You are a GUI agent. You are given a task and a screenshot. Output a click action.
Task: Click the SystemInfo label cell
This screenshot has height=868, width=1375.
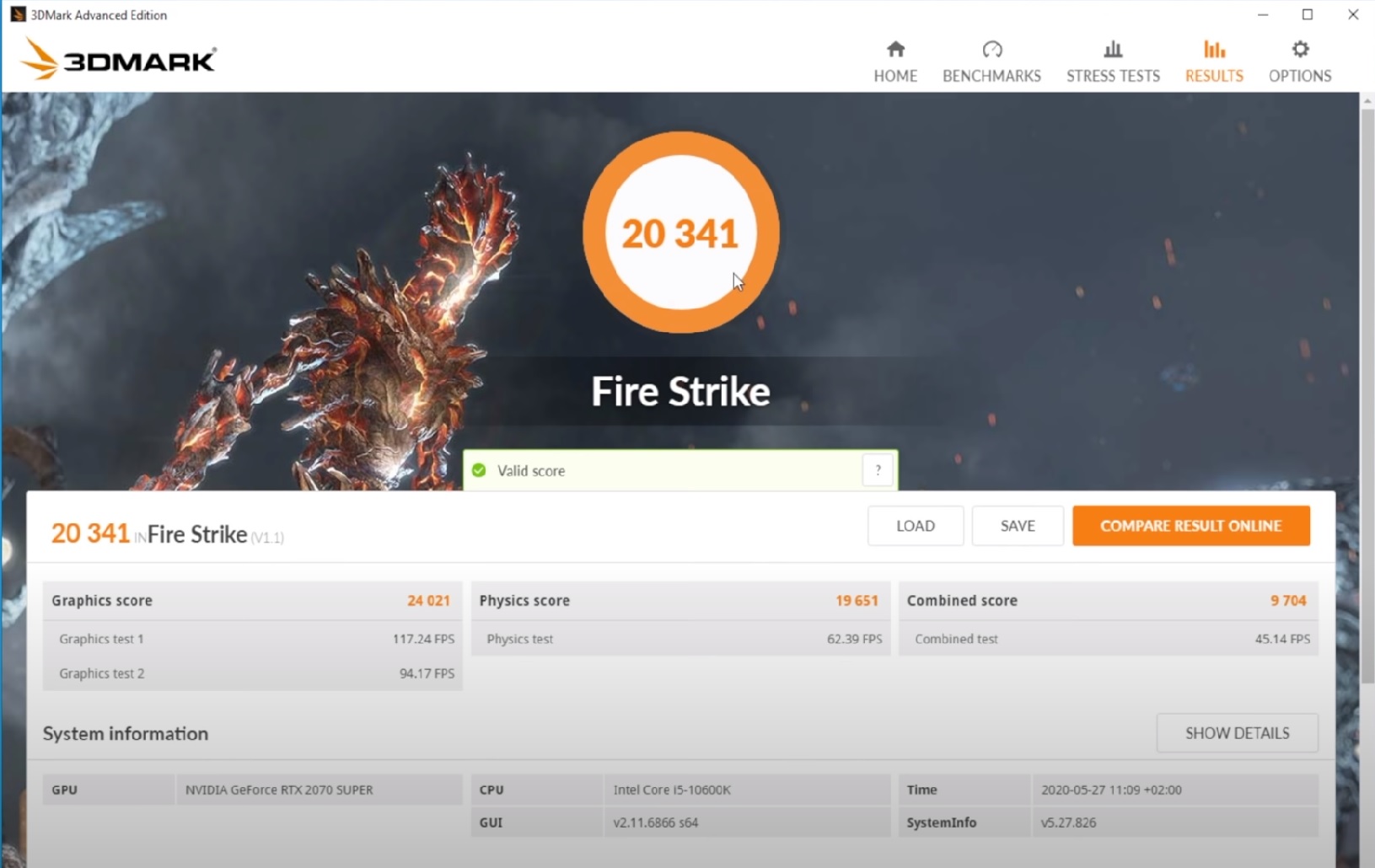tap(964, 822)
